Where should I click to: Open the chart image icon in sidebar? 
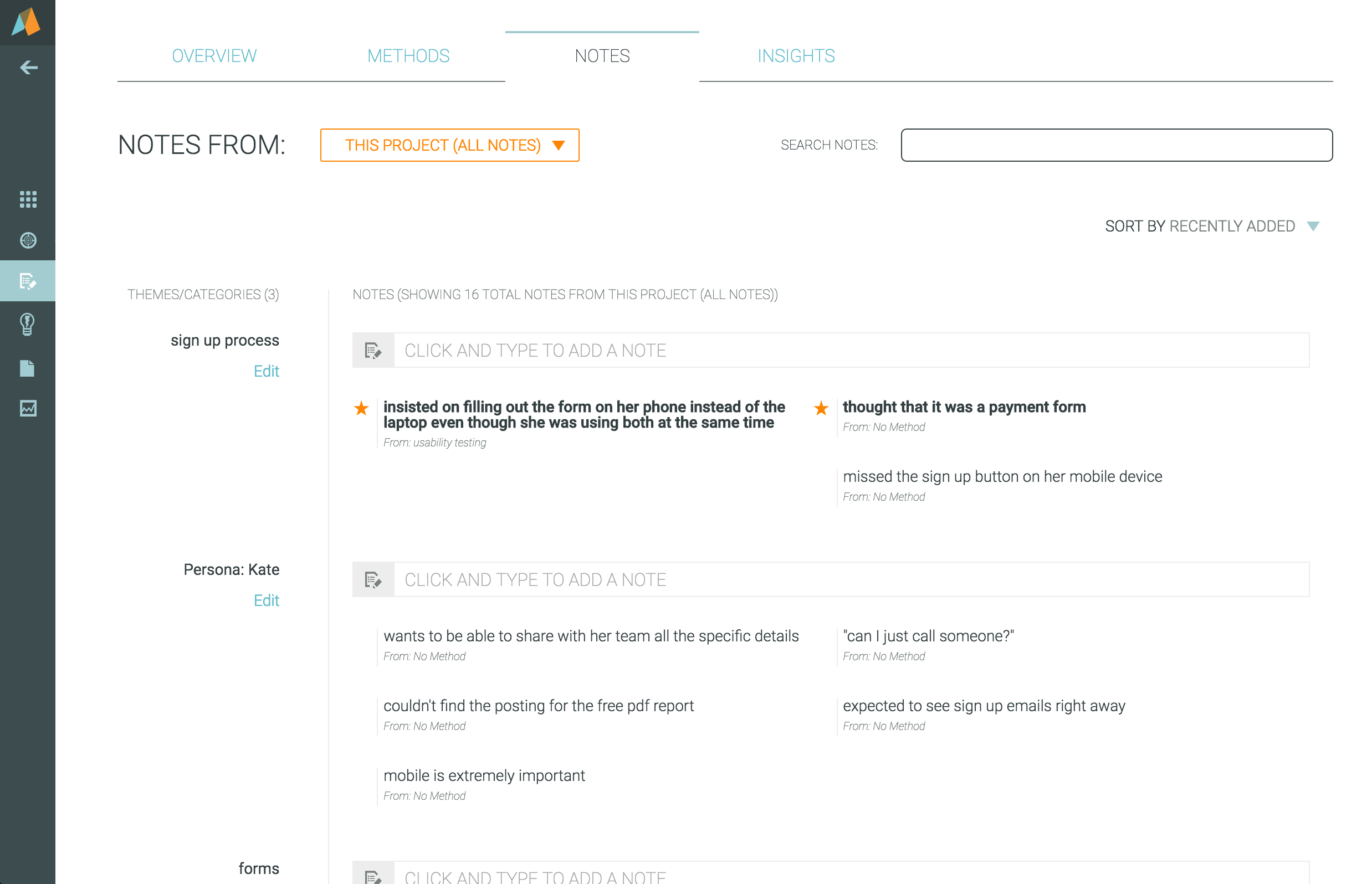point(28,408)
